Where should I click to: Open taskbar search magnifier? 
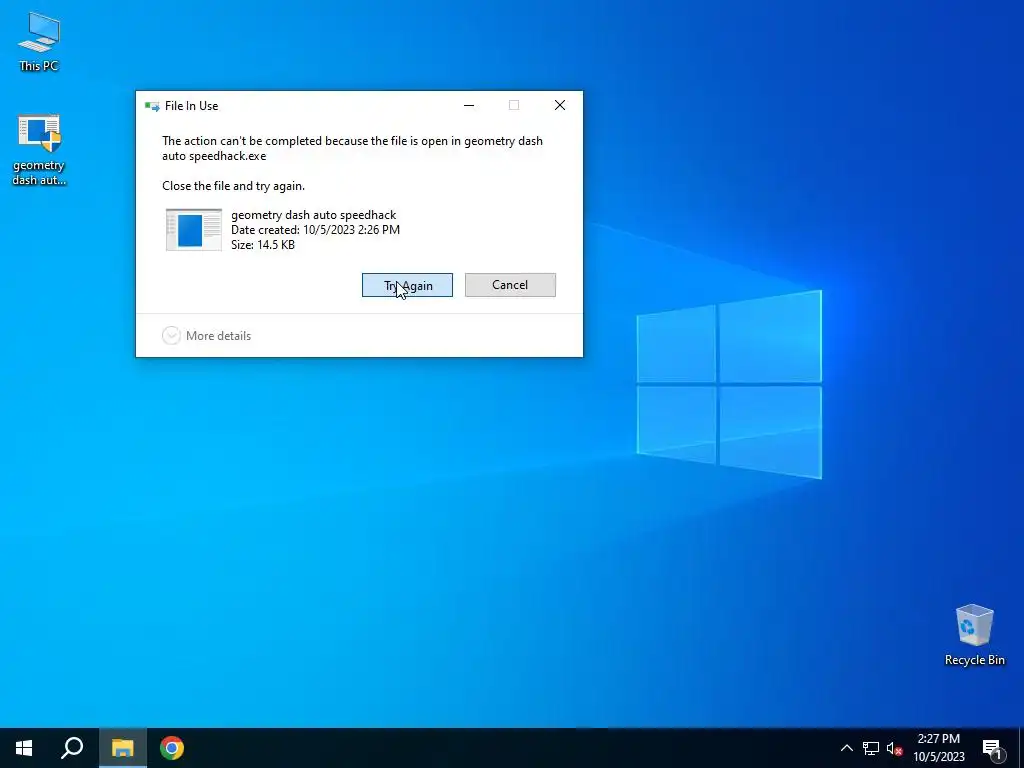(x=72, y=748)
